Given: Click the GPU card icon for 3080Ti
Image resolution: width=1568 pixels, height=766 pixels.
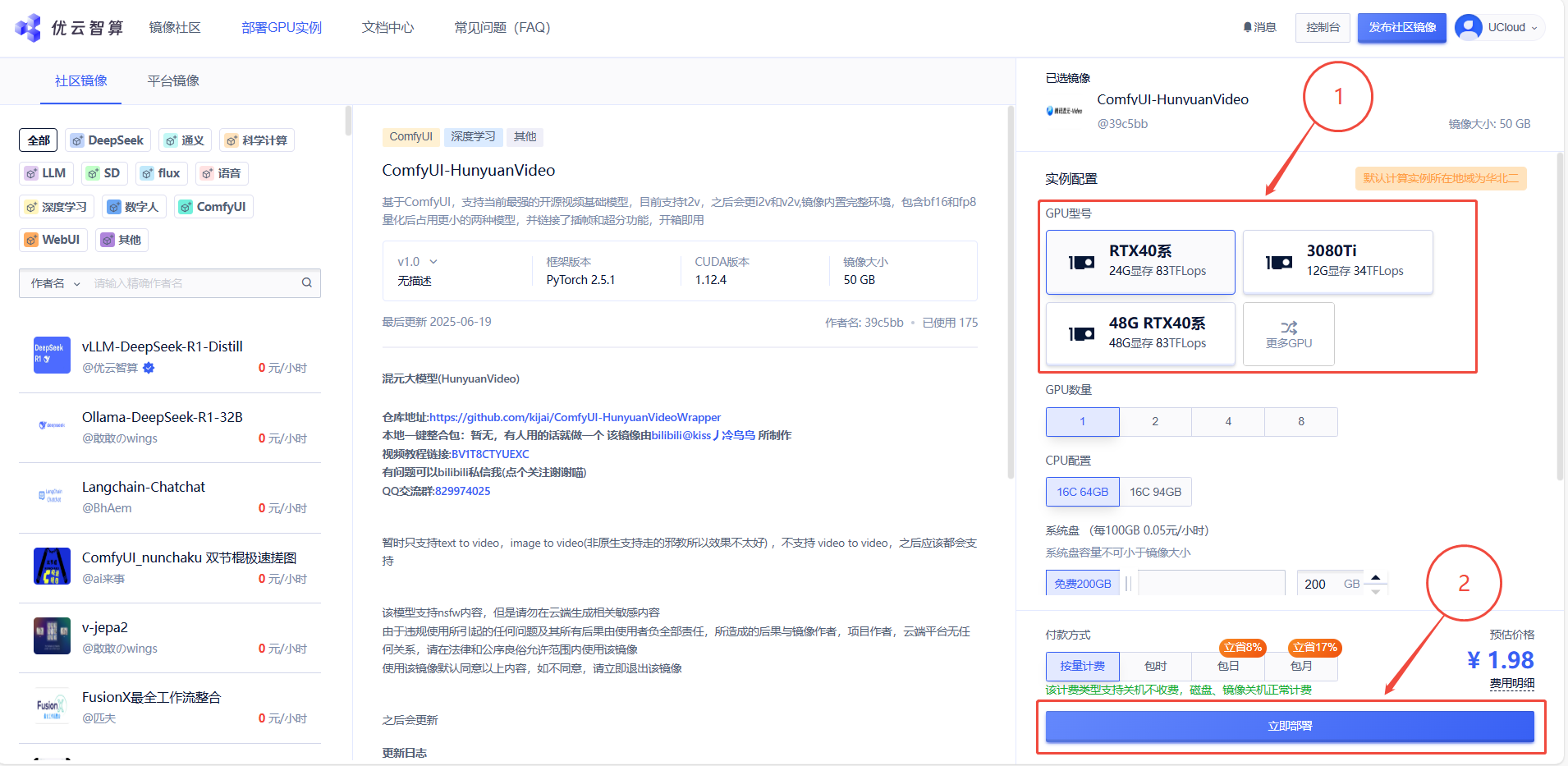Looking at the screenshot, I should point(1279,263).
